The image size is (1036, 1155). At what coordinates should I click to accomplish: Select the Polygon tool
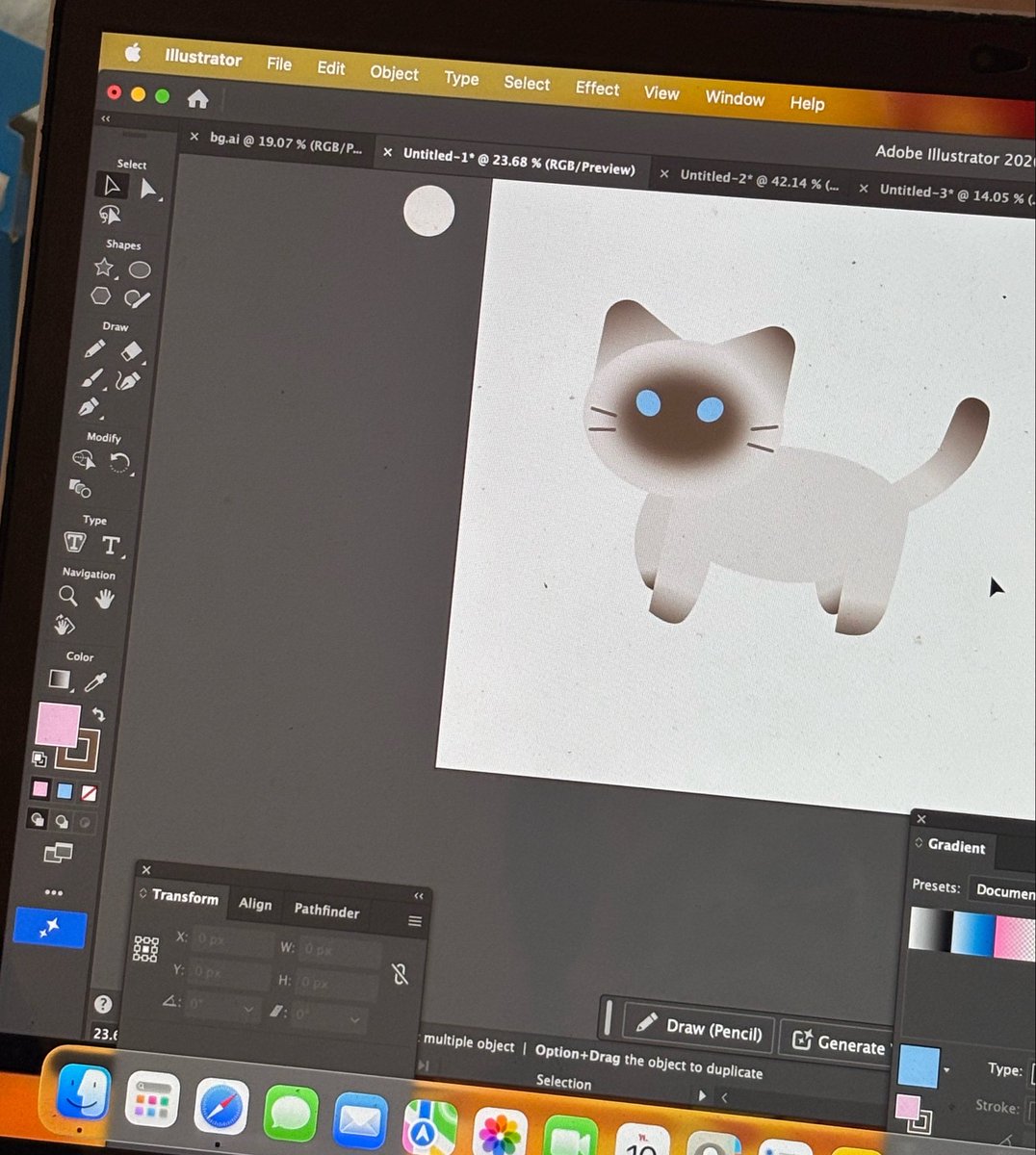coord(101,296)
